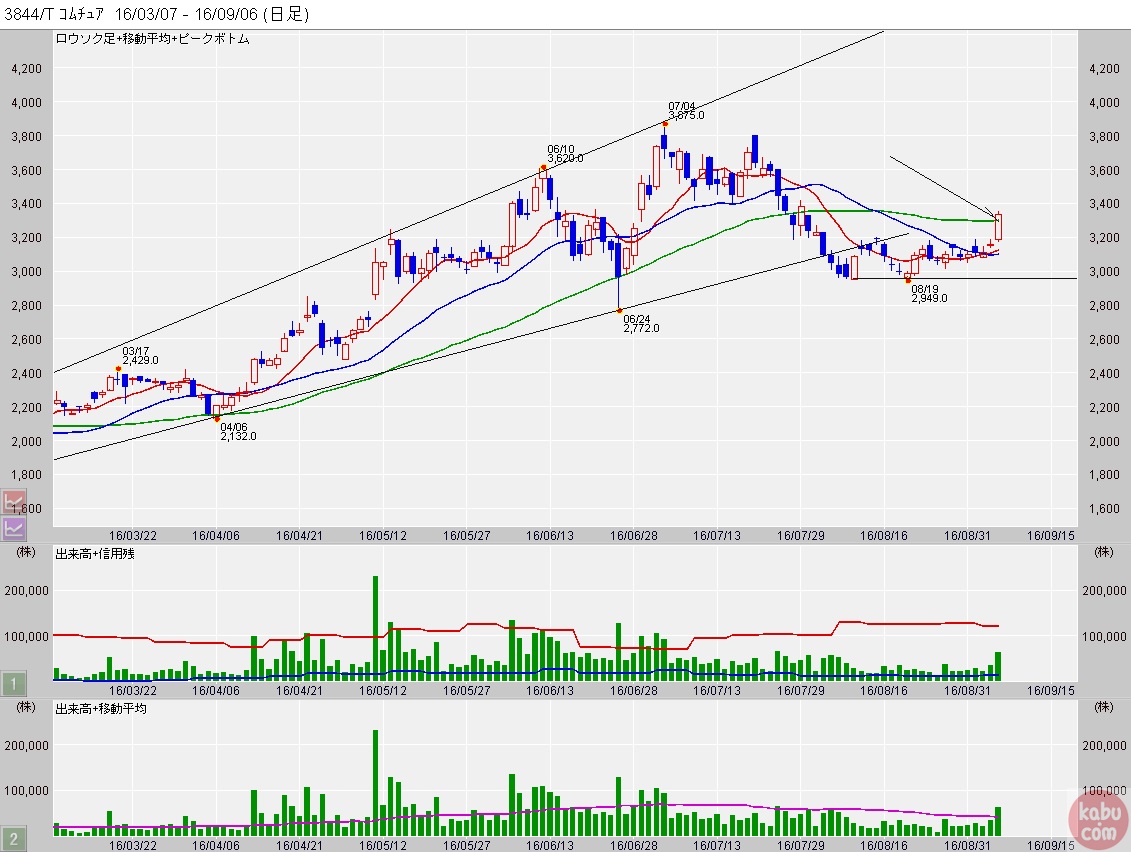Image resolution: width=1131 pixels, height=852 pixels.
Task: Click the 4,200 label on the right price axis
Action: (x=1104, y=69)
